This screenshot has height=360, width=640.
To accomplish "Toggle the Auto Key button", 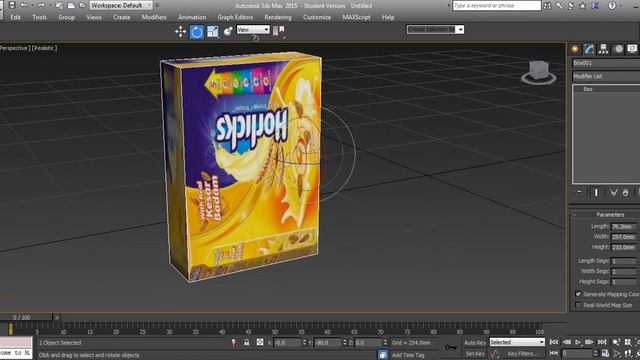I will tap(475, 343).
